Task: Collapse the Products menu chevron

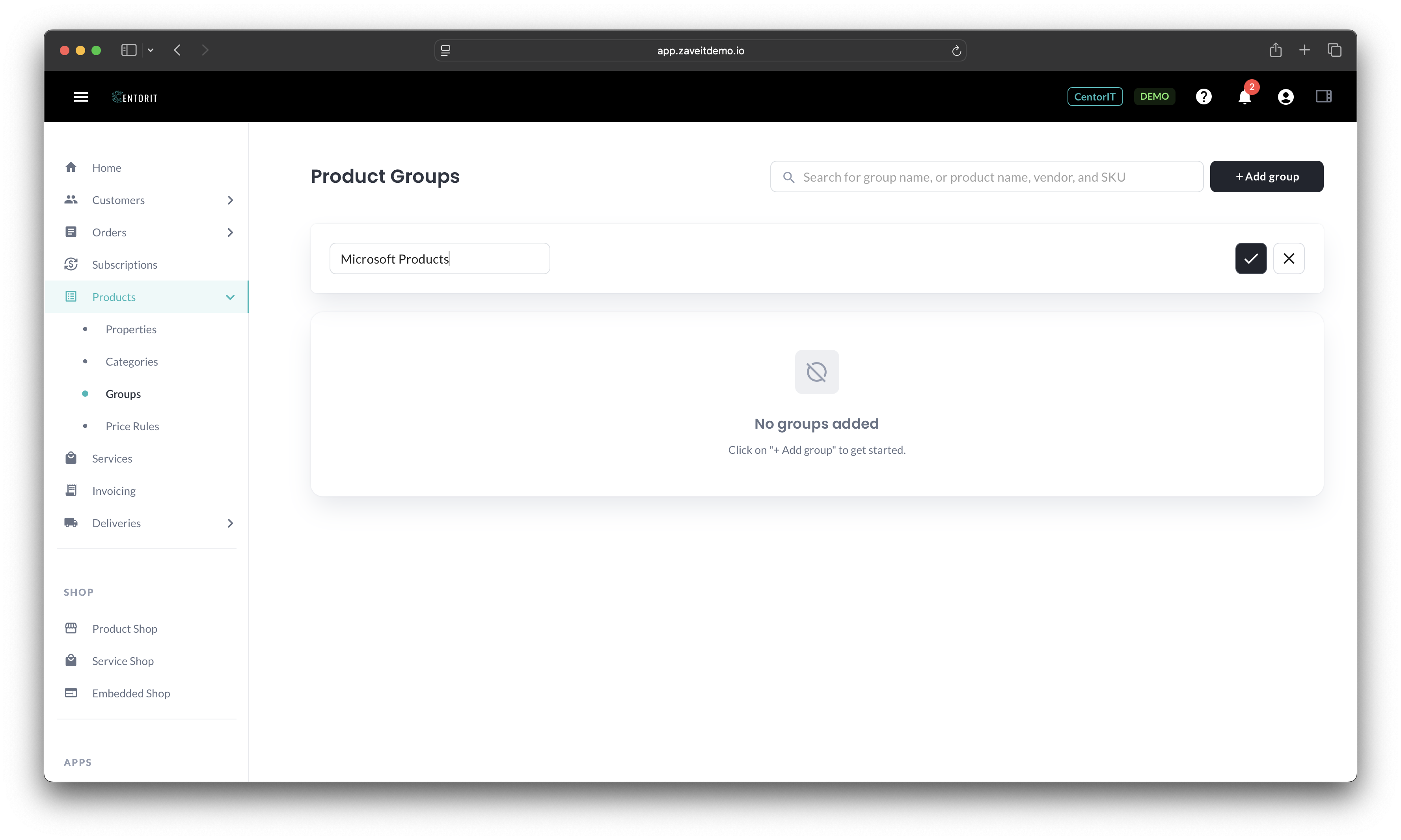Action: pyautogui.click(x=230, y=297)
